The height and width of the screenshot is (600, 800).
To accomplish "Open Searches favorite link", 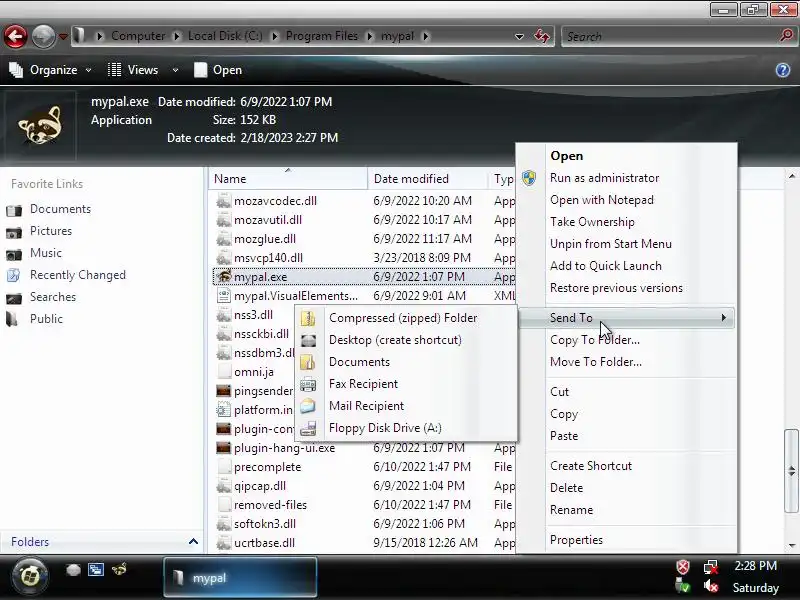I will click(53, 296).
